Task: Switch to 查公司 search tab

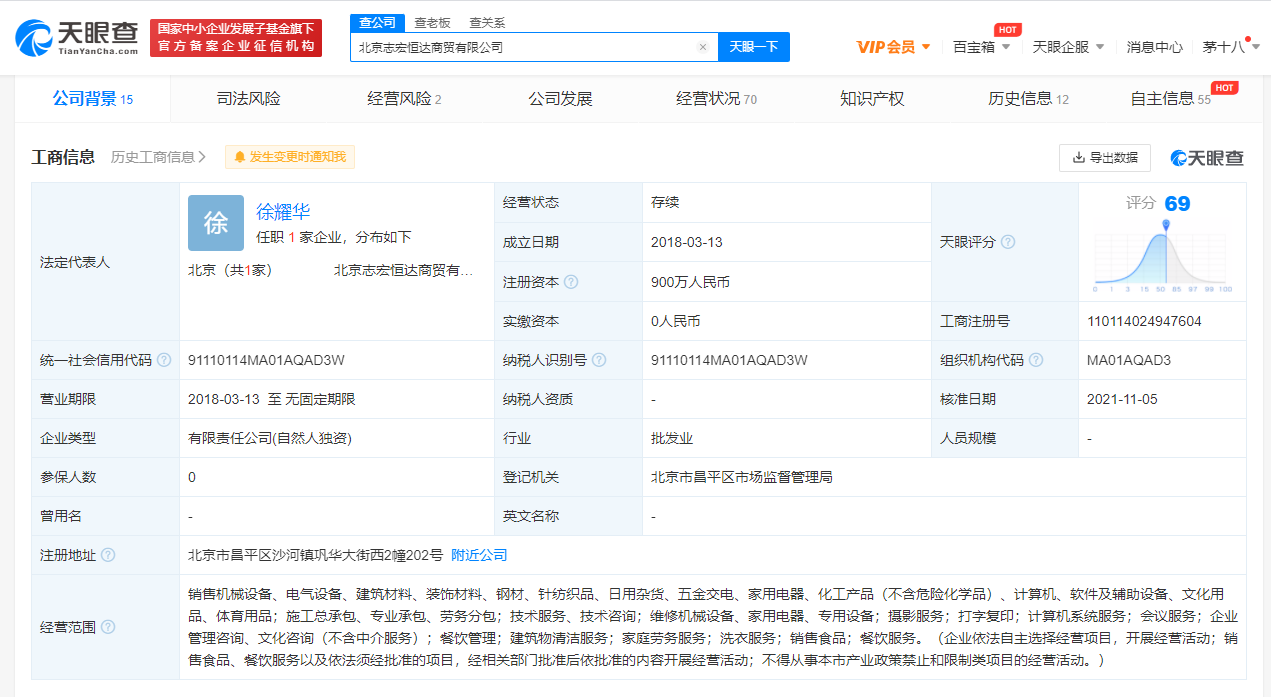Action: [x=377, y=22]
